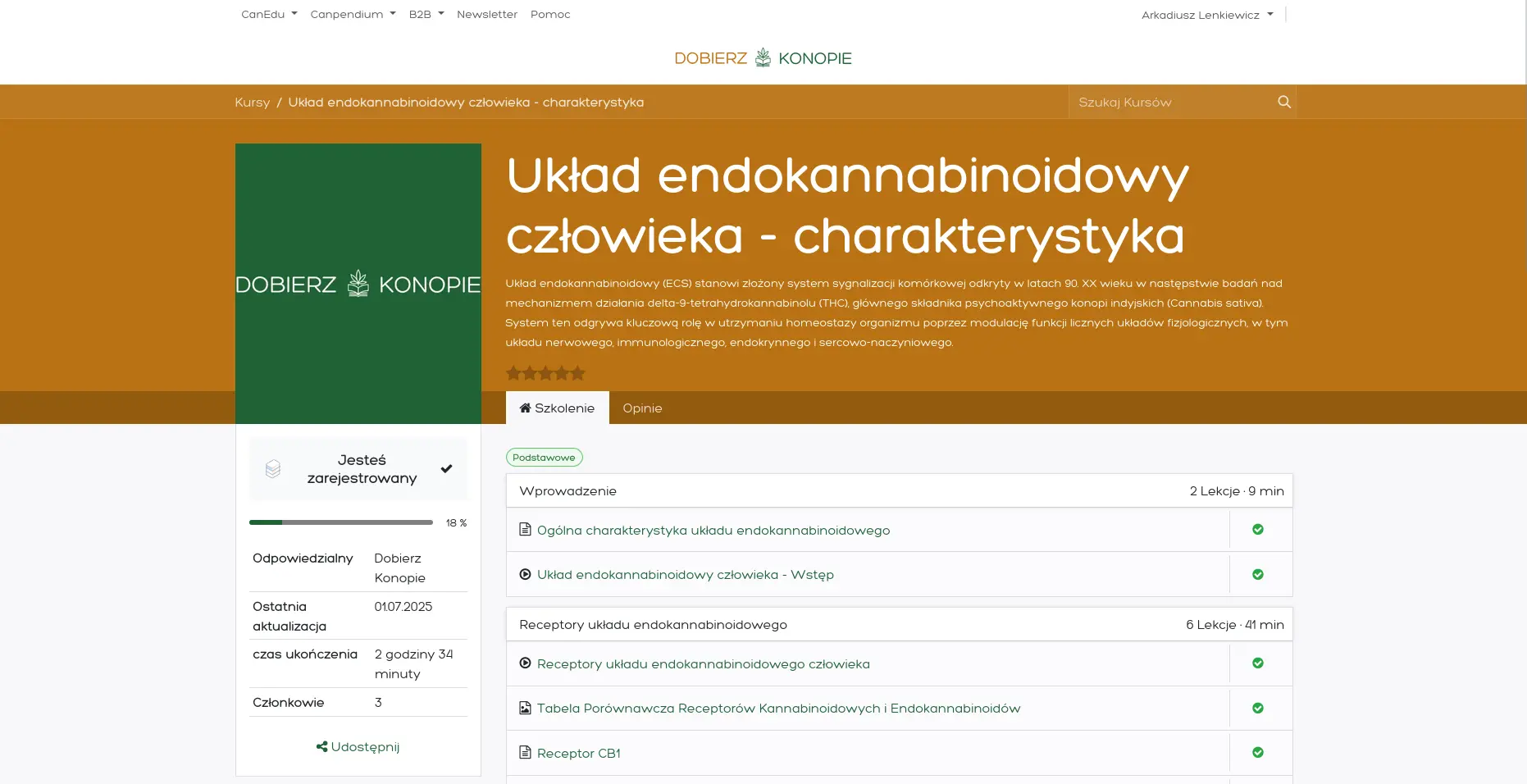Click the five-star course rating

click(545, 374)
